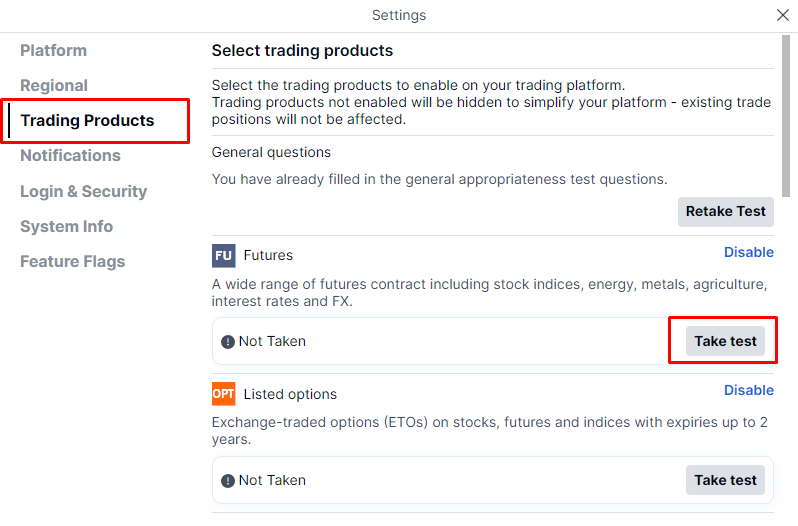Select the Trading Products section
Viewport: 798px width, 526px height.
click(x=87, y=121)
